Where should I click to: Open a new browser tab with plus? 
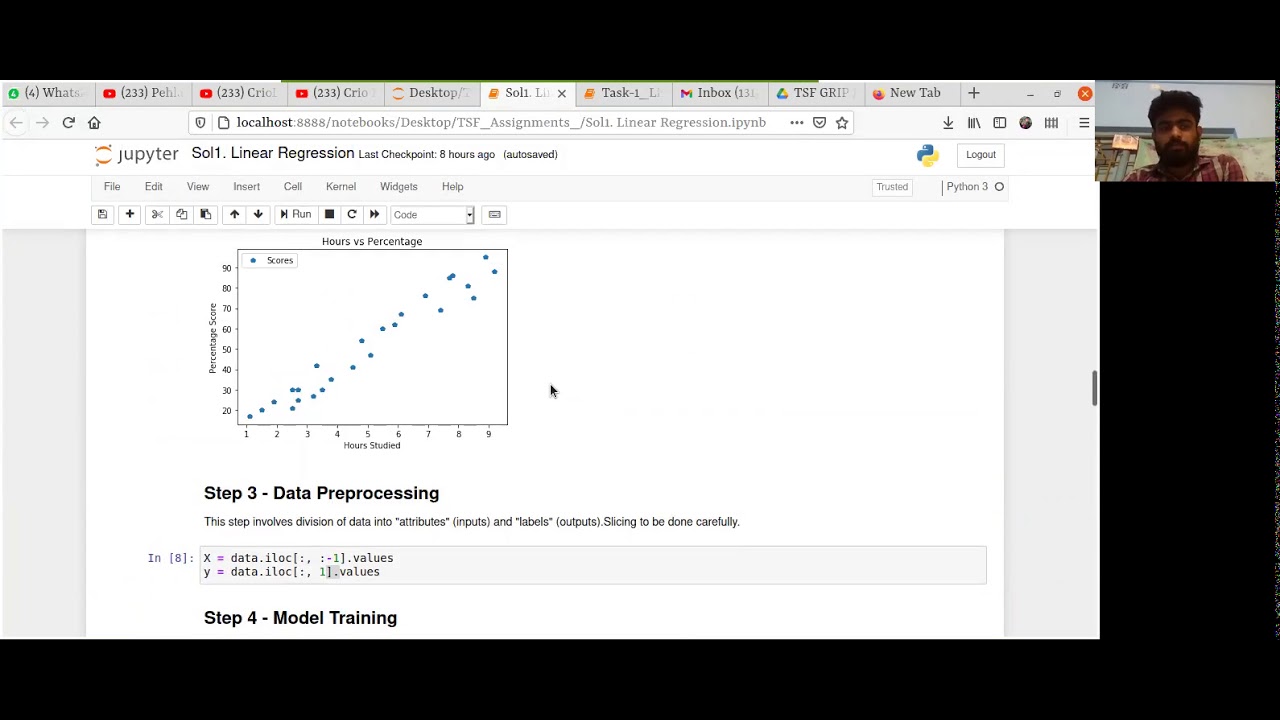pos(973,93)
